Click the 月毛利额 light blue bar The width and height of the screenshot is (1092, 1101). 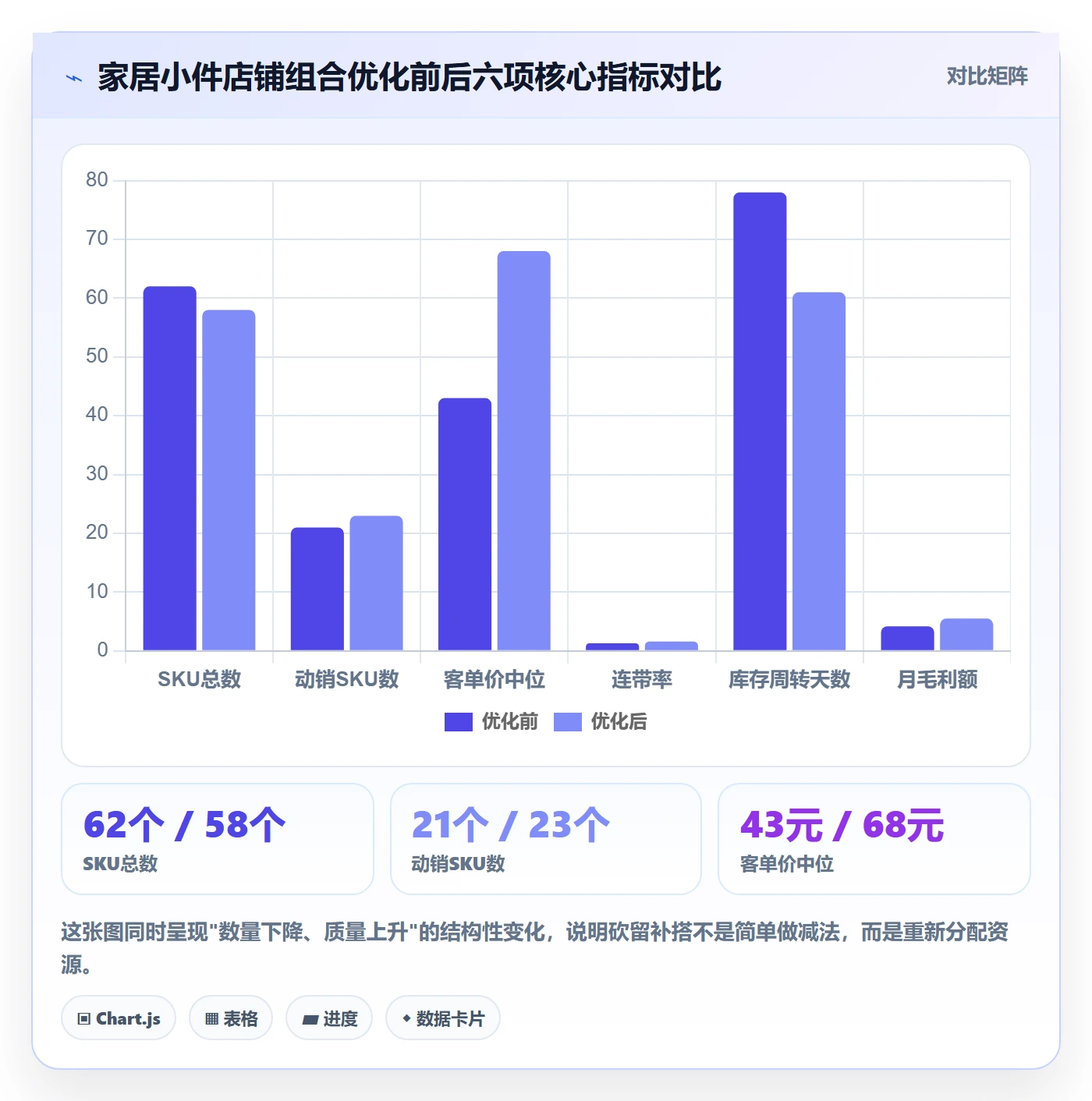966,635
